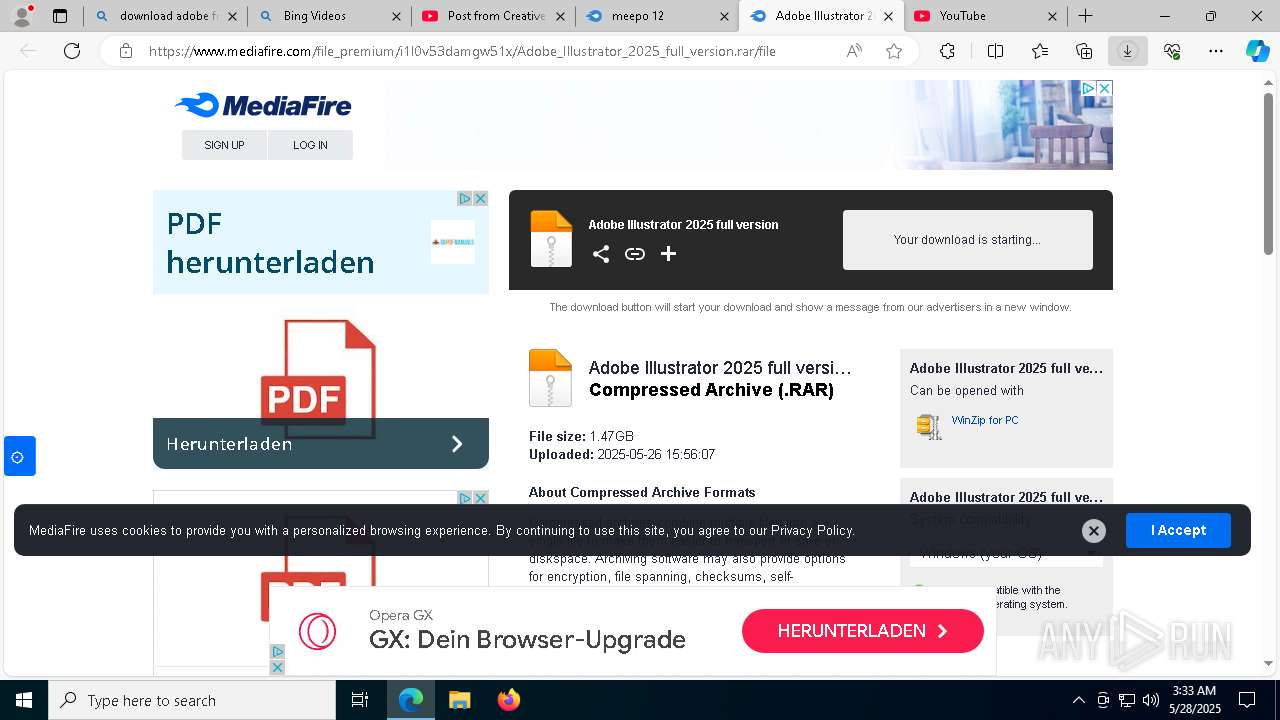
Task: Switch to the 'Post from Creative' tab
Action: tap(493, 16)
